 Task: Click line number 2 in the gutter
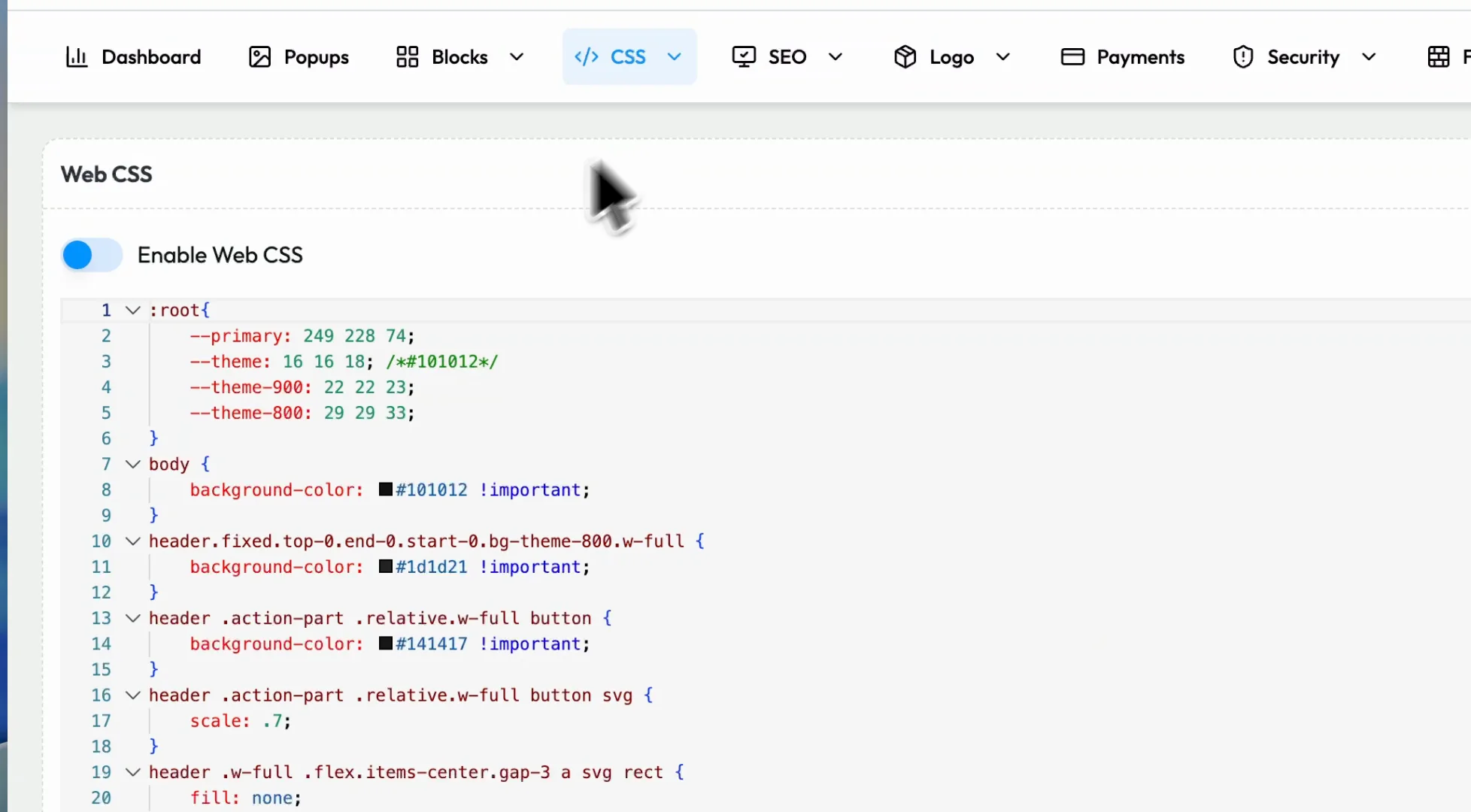(106, 336)
